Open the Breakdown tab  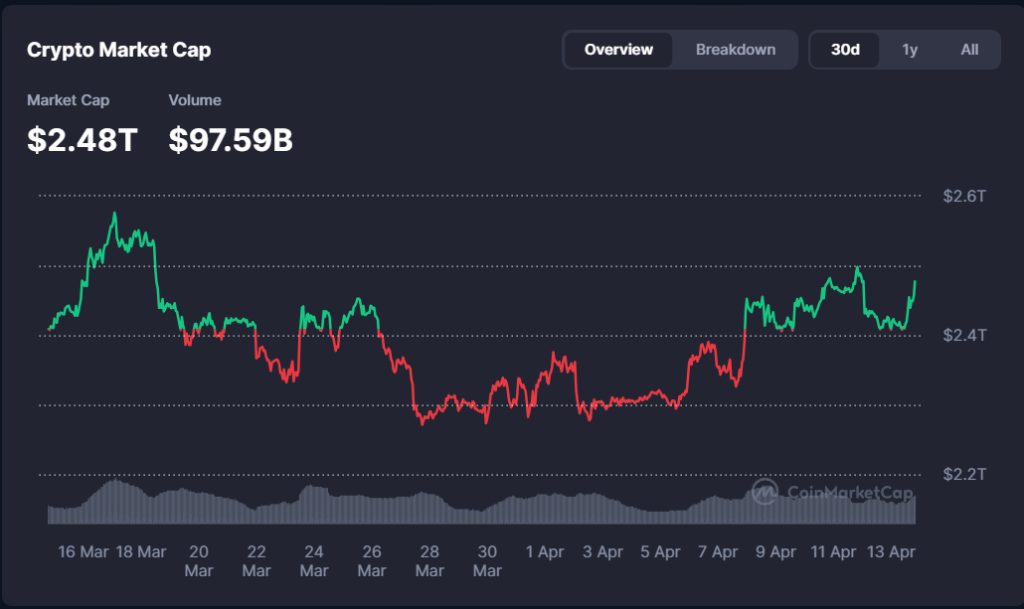pos(735,49)
